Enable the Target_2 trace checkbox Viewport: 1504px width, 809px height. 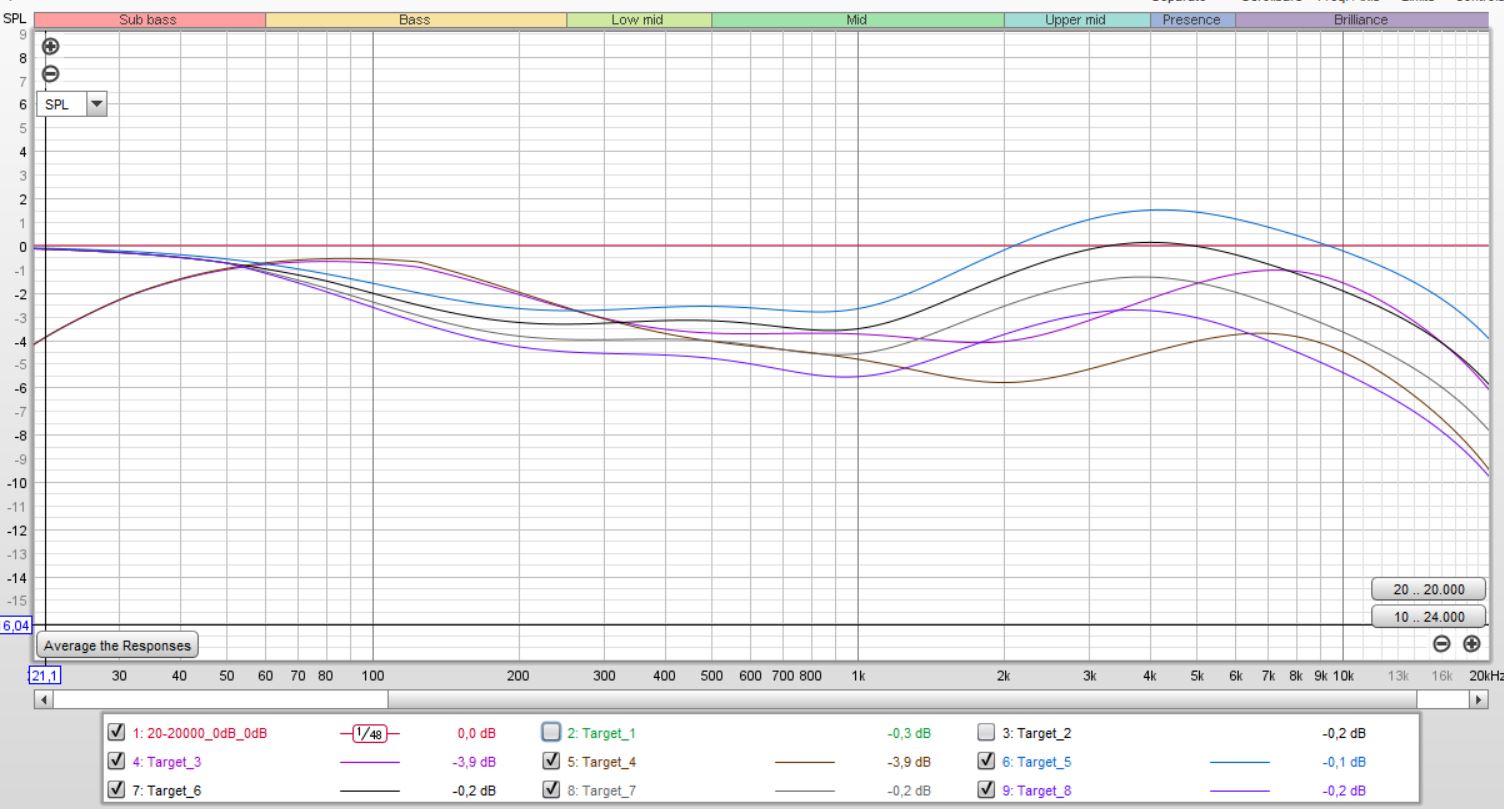pos(986,732)
